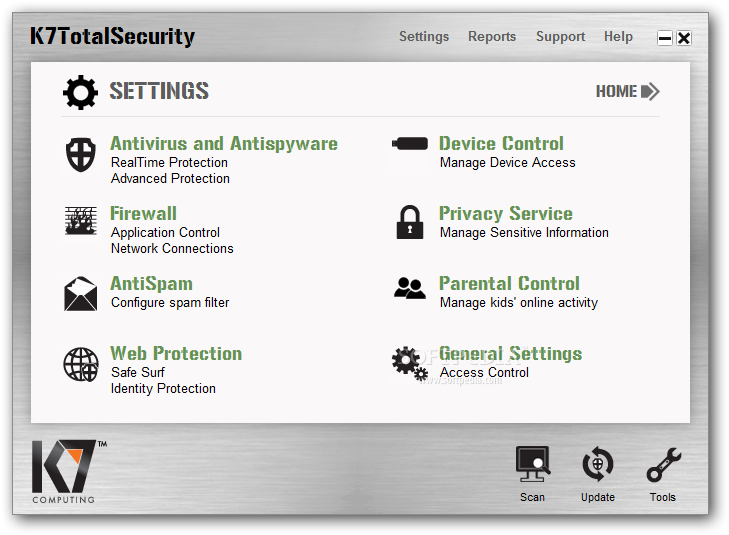Click the Update icon
The height and width of the screenshot is (535, 729).
coord(597,474)
